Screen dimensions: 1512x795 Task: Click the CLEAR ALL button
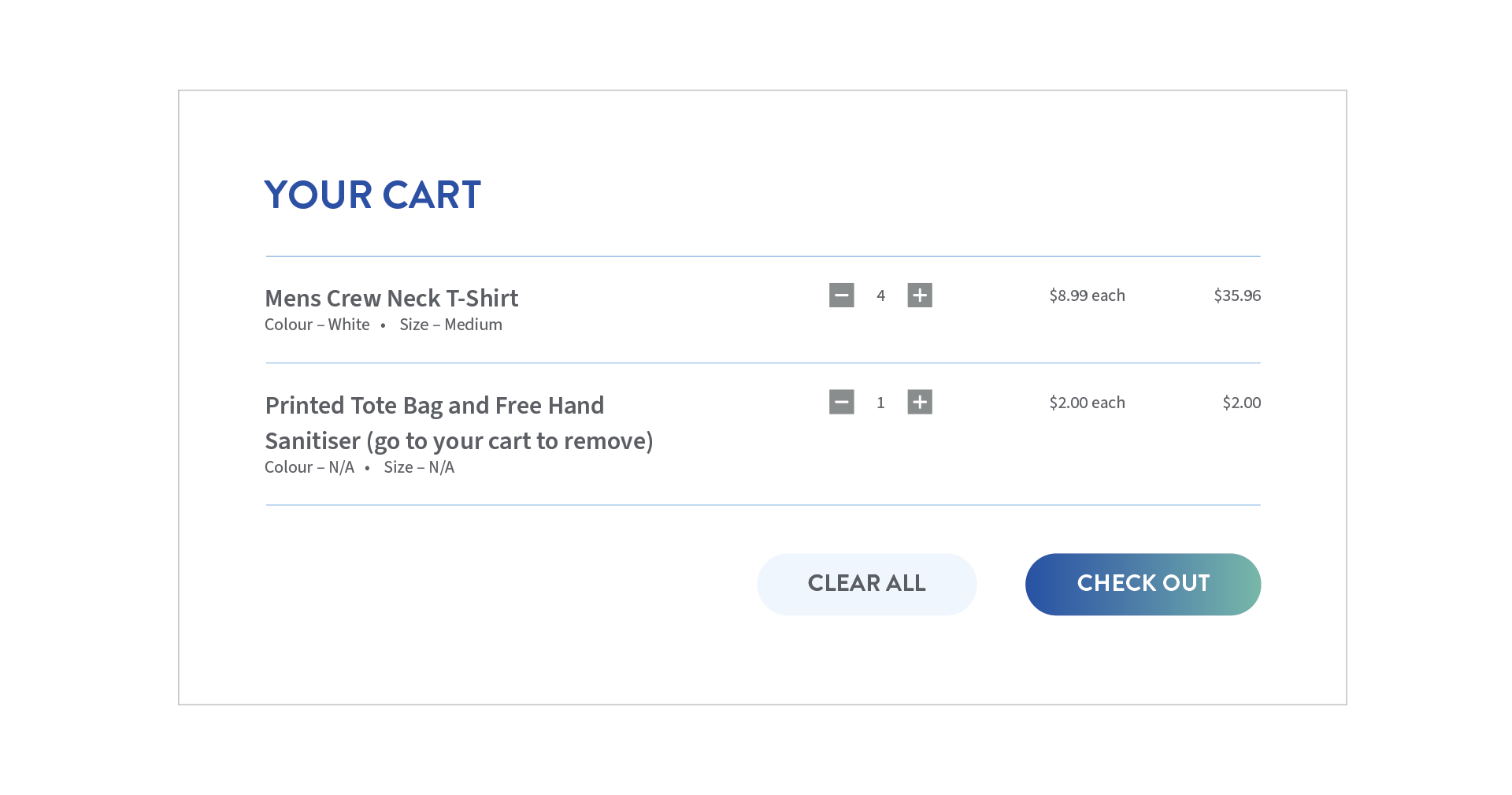tap(867, 584)
